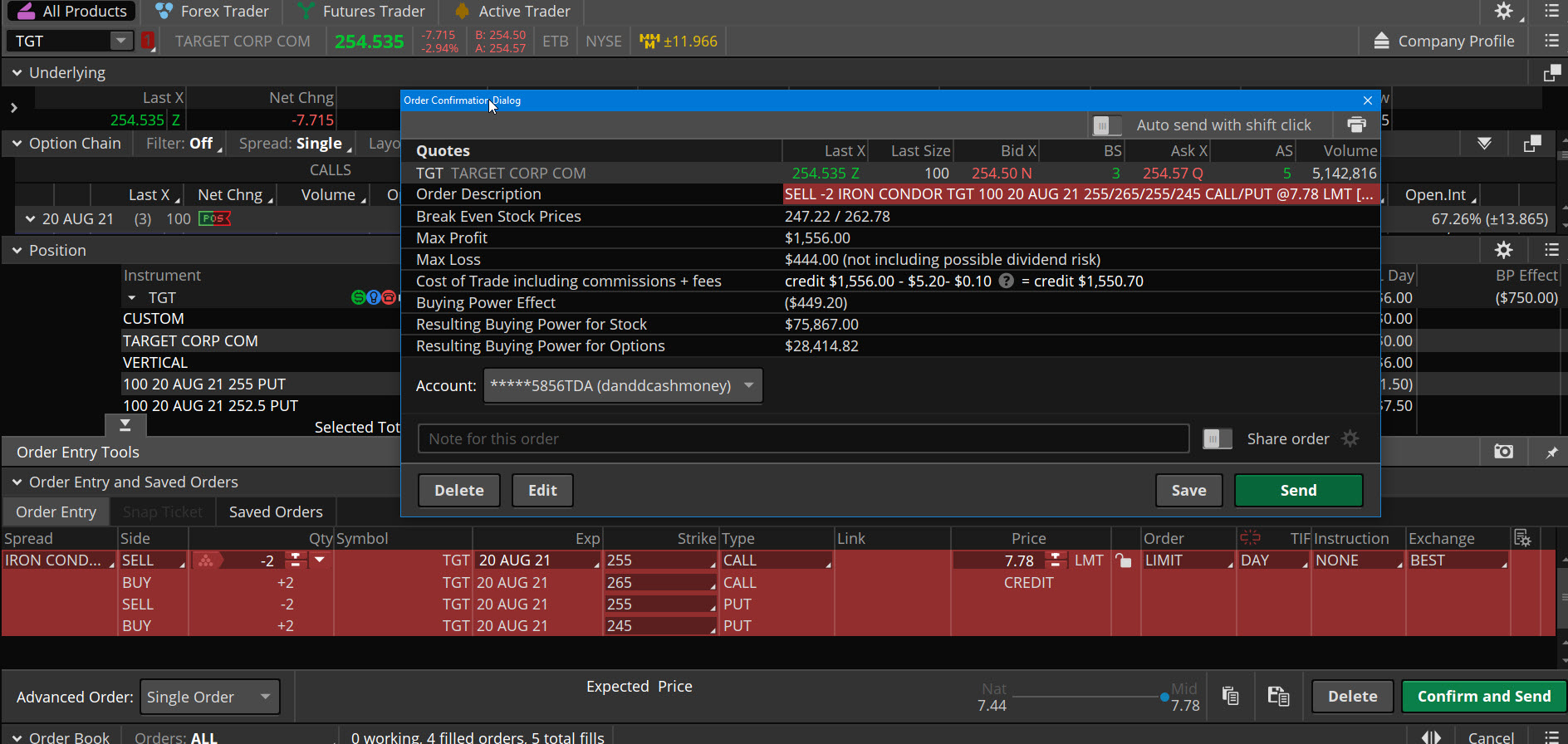Screen dimensions: 1568x744
Task: Detach the Option Chain window
Action: pyautogui.click(x=1532, y=144)
